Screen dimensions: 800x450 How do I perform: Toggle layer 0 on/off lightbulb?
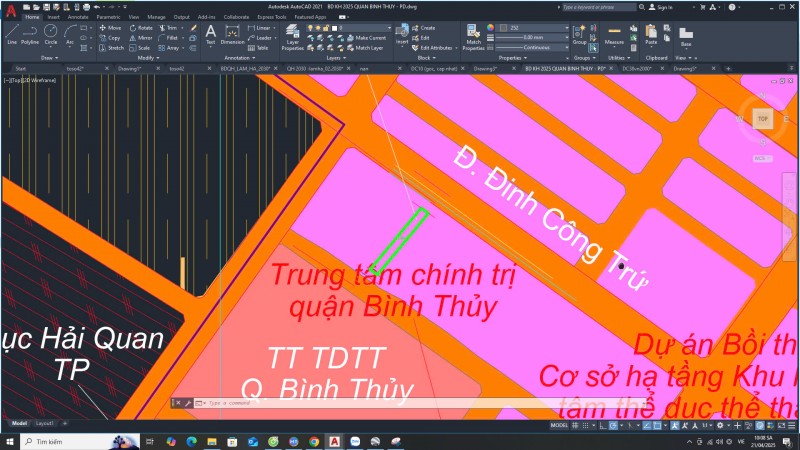[310, 28]
